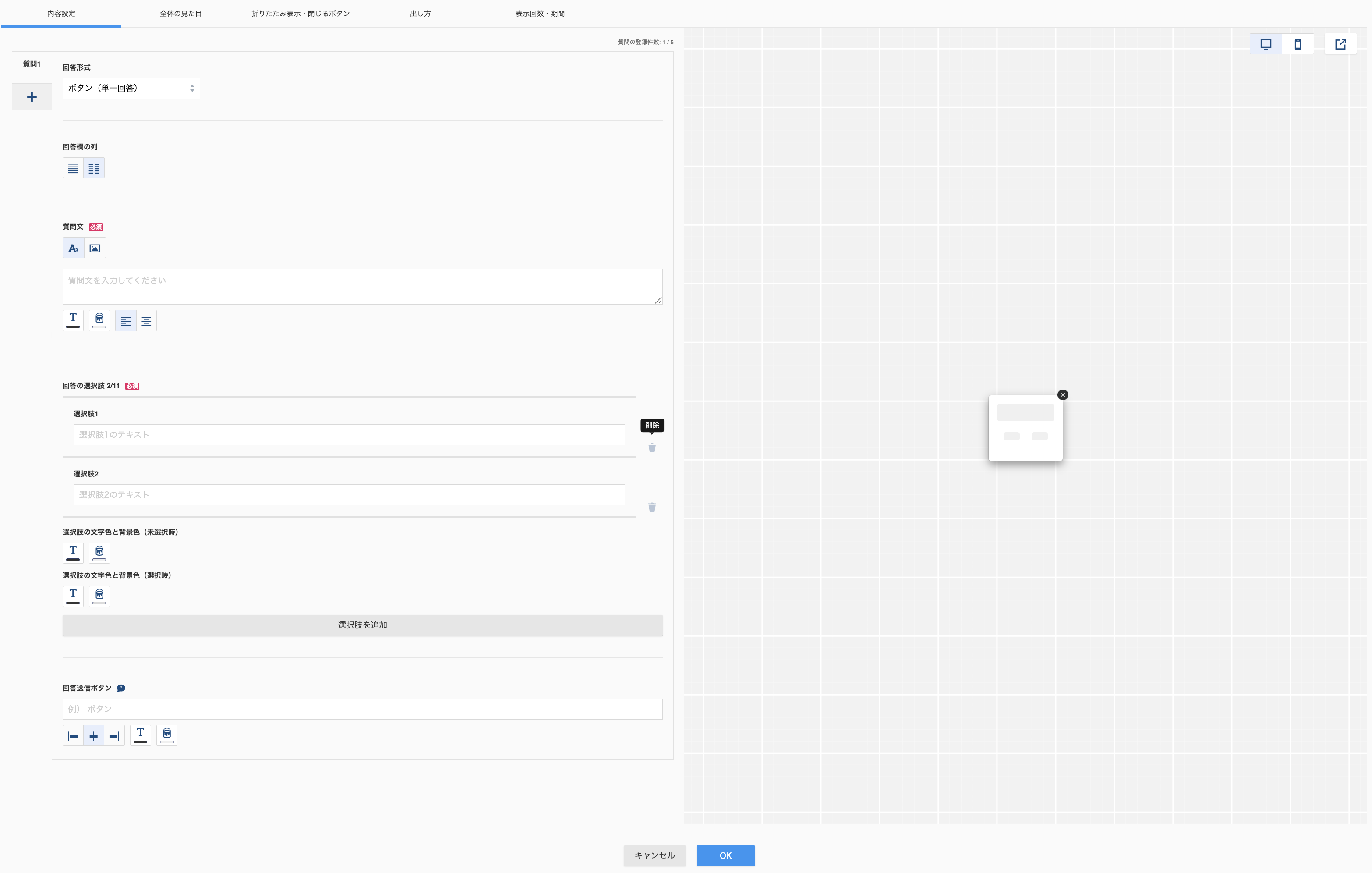Choose image mode for 質問文
1372x873 pixels.
click(x=95, y=248)
